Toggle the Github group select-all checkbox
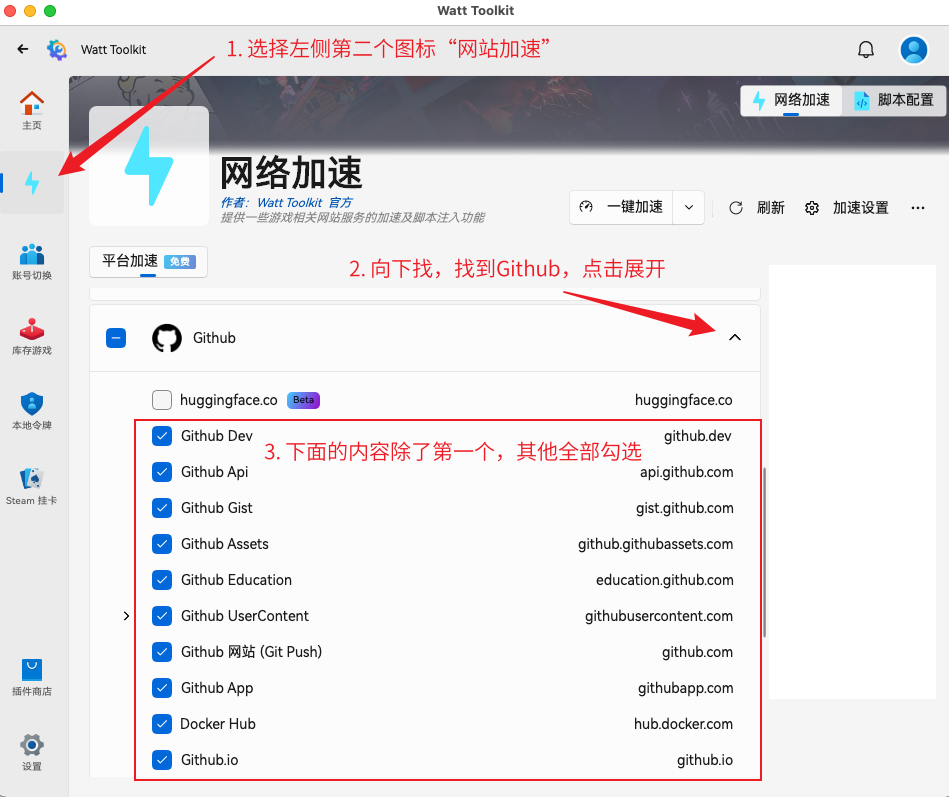 pyautogui.click(x=116, y=338)
